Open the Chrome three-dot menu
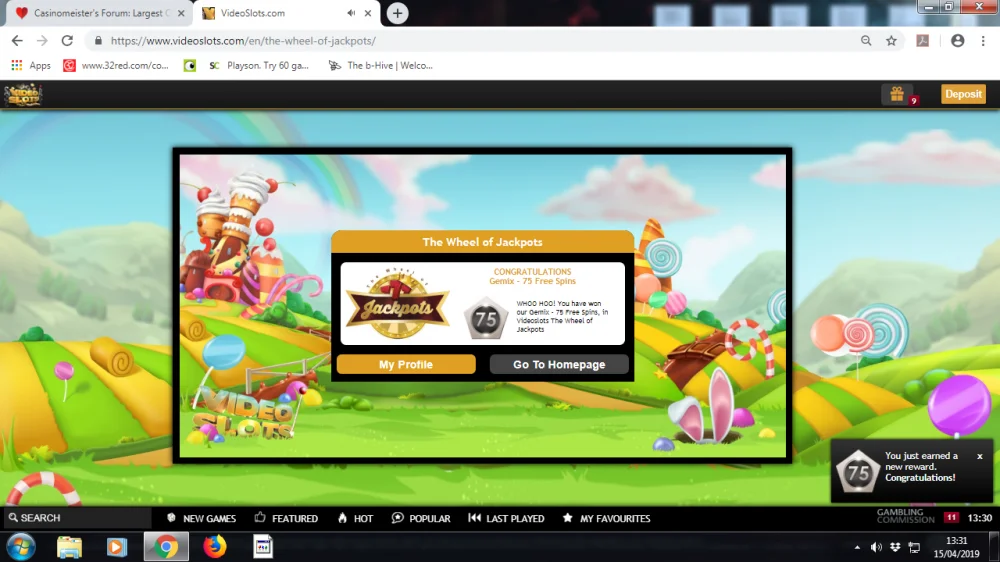Viewport: 1000px width, 562px height. (x=983, y=41)
